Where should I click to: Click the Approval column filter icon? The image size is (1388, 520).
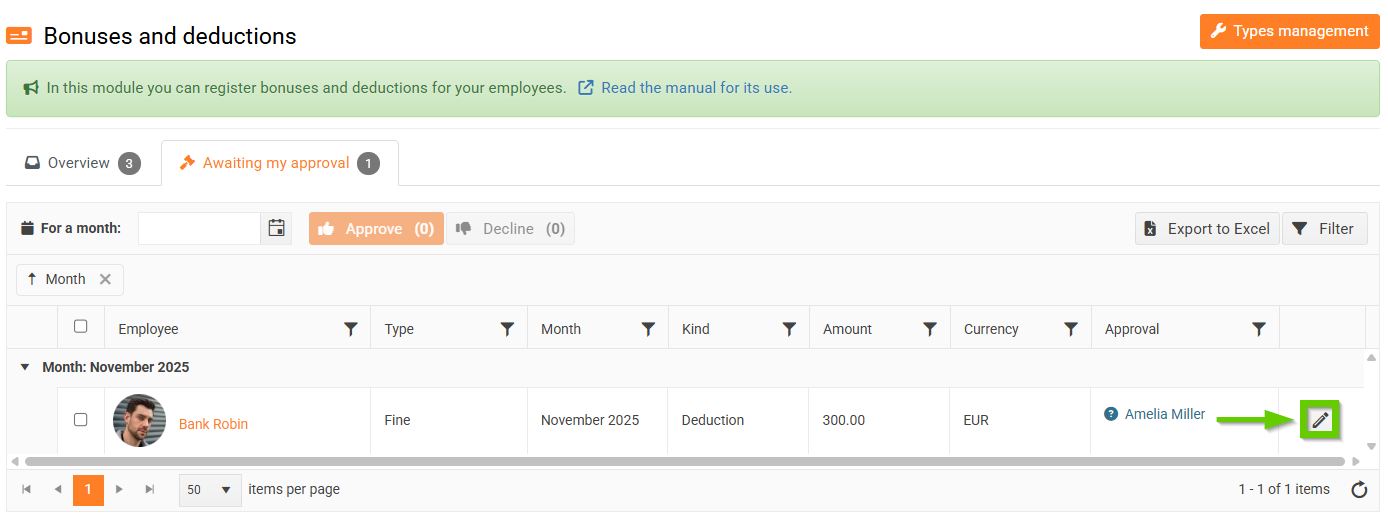click(x=1259, y=329)
